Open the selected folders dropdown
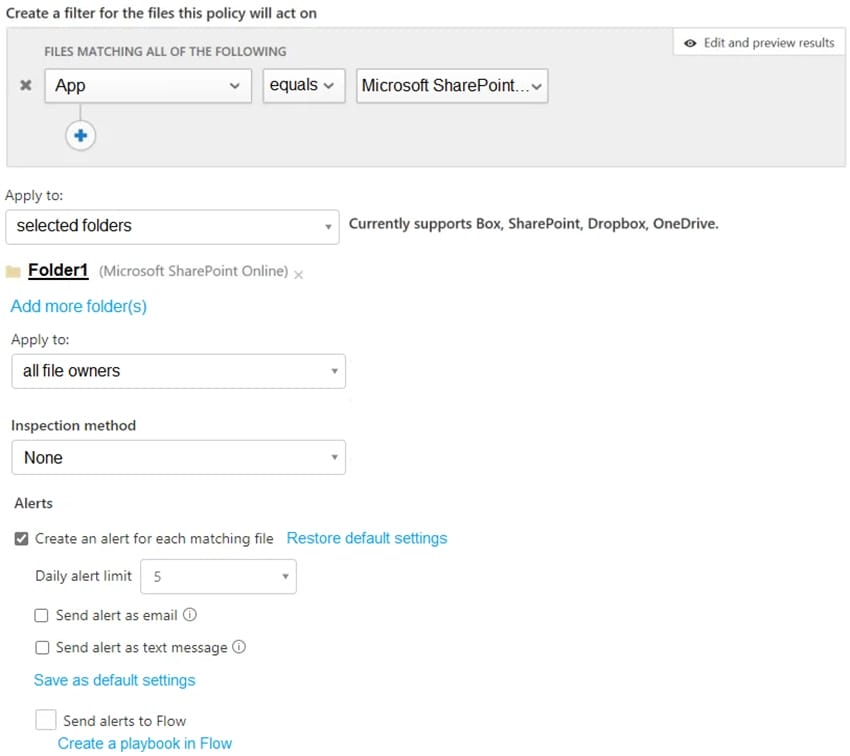This screenshot has height=756, width=850. click(x=172, y=227)
